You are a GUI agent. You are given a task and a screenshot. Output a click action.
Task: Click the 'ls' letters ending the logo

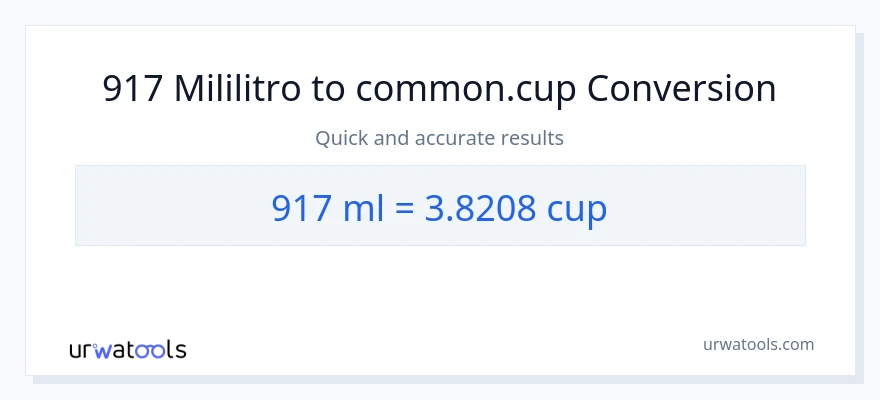(x=177, y=350)
